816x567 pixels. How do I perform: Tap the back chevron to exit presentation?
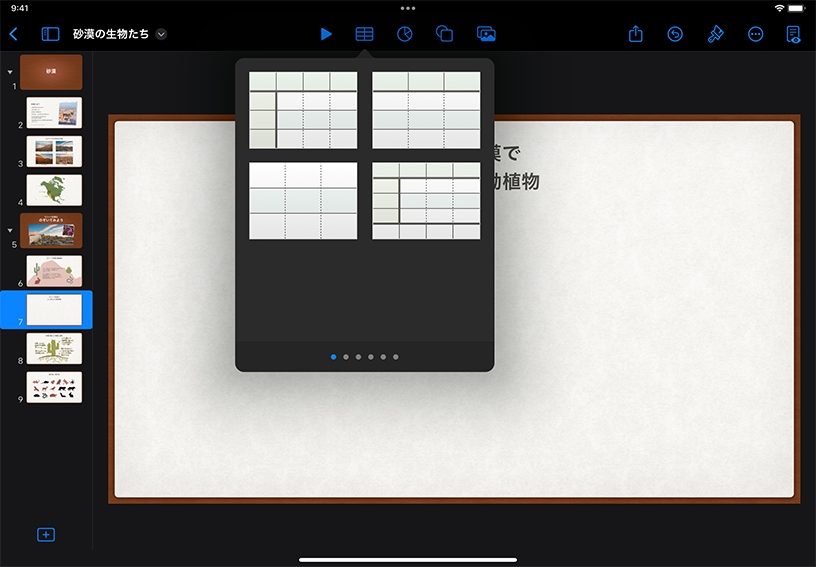(x=13, y=34)
